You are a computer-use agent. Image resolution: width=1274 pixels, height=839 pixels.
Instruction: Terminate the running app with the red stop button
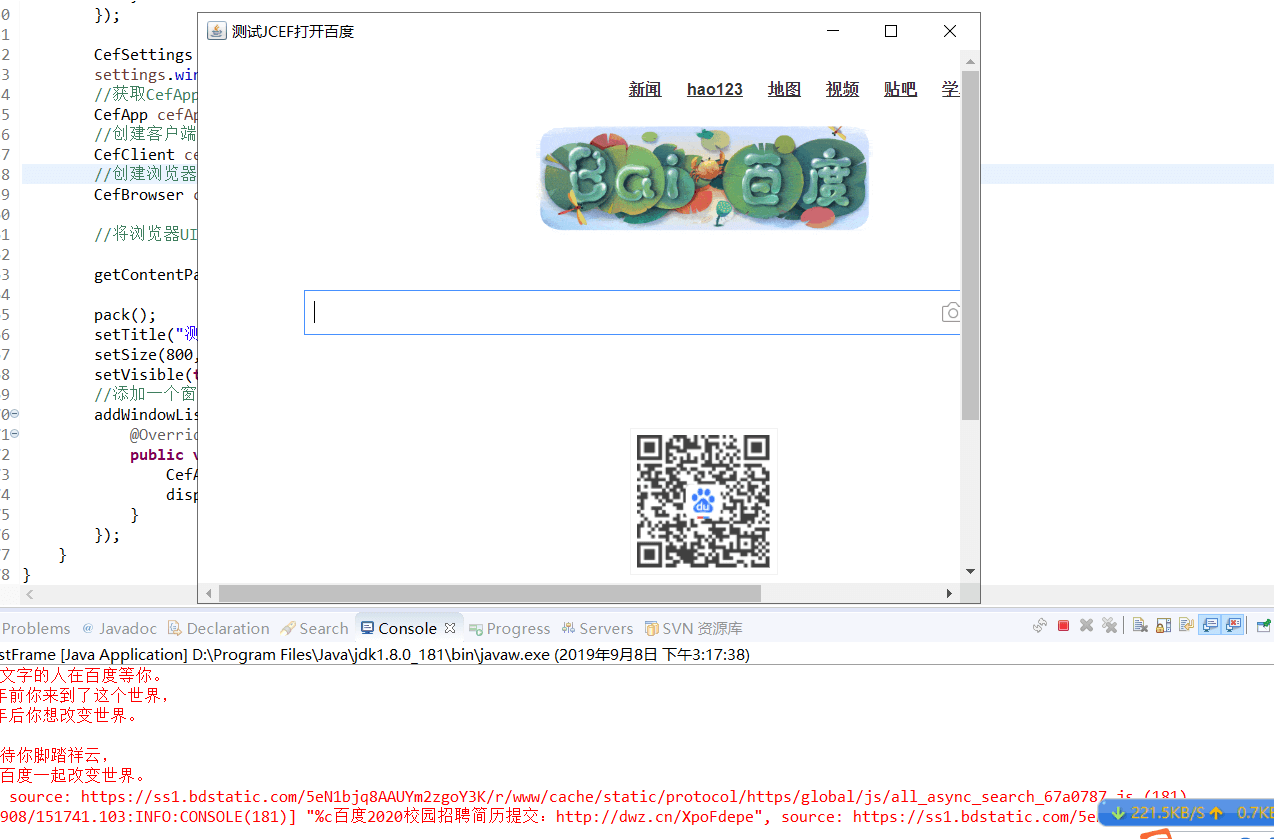(1063, 626)
